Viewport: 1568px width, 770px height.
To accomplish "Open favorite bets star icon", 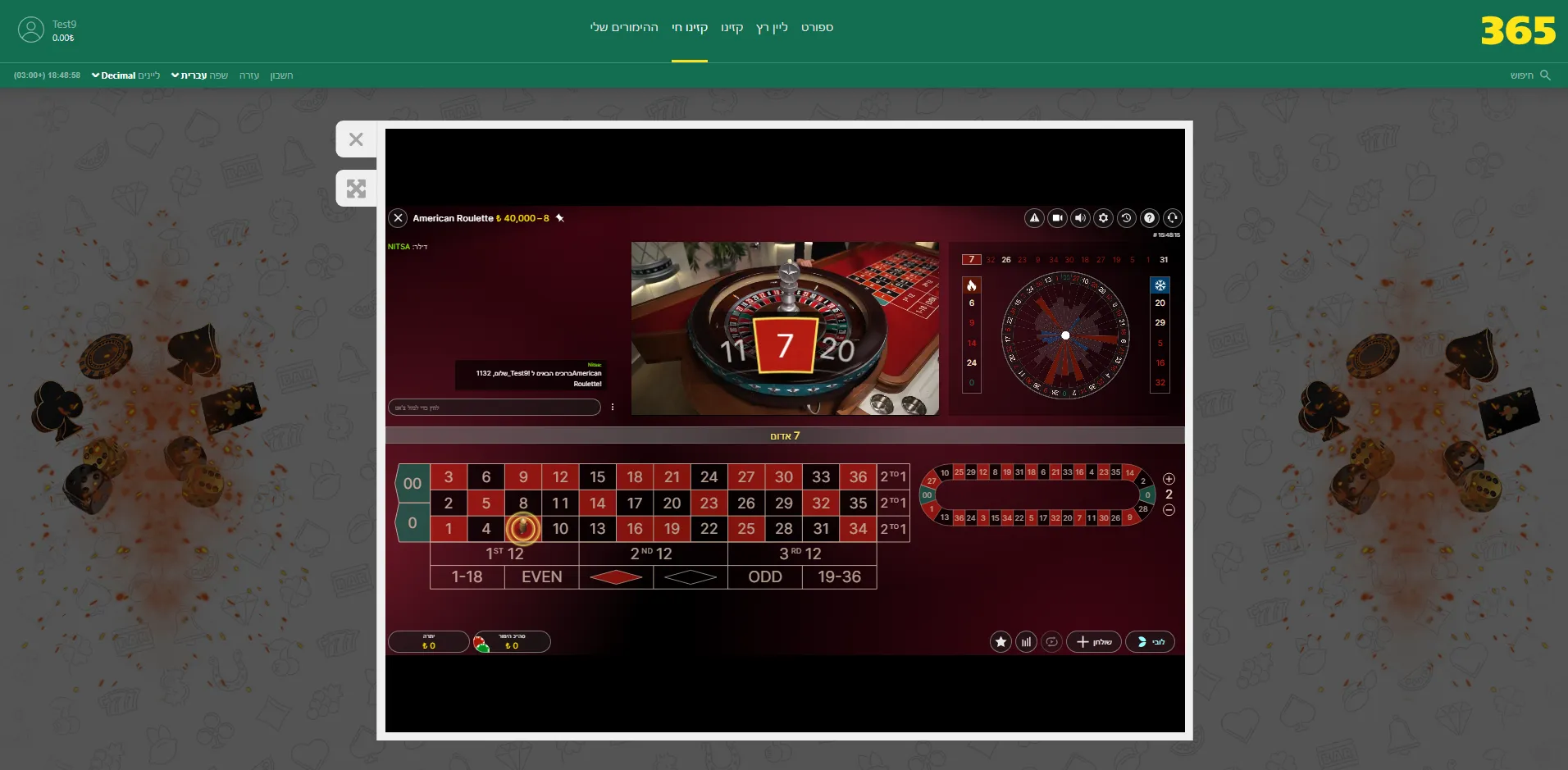I will tap(1001, 642).
